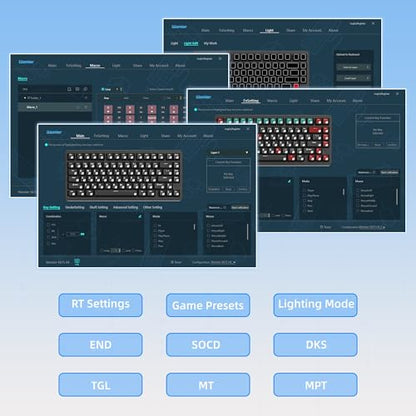Image resolution: width=416 pixels, height=416 pixels.
Task: Click the front window's Media list scrollbar
Action: [194, 227]
